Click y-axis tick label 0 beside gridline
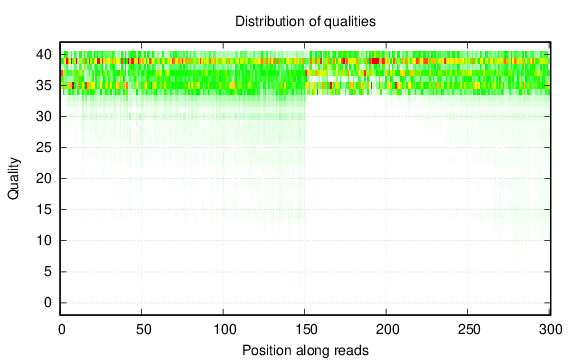 pos(48,303)
